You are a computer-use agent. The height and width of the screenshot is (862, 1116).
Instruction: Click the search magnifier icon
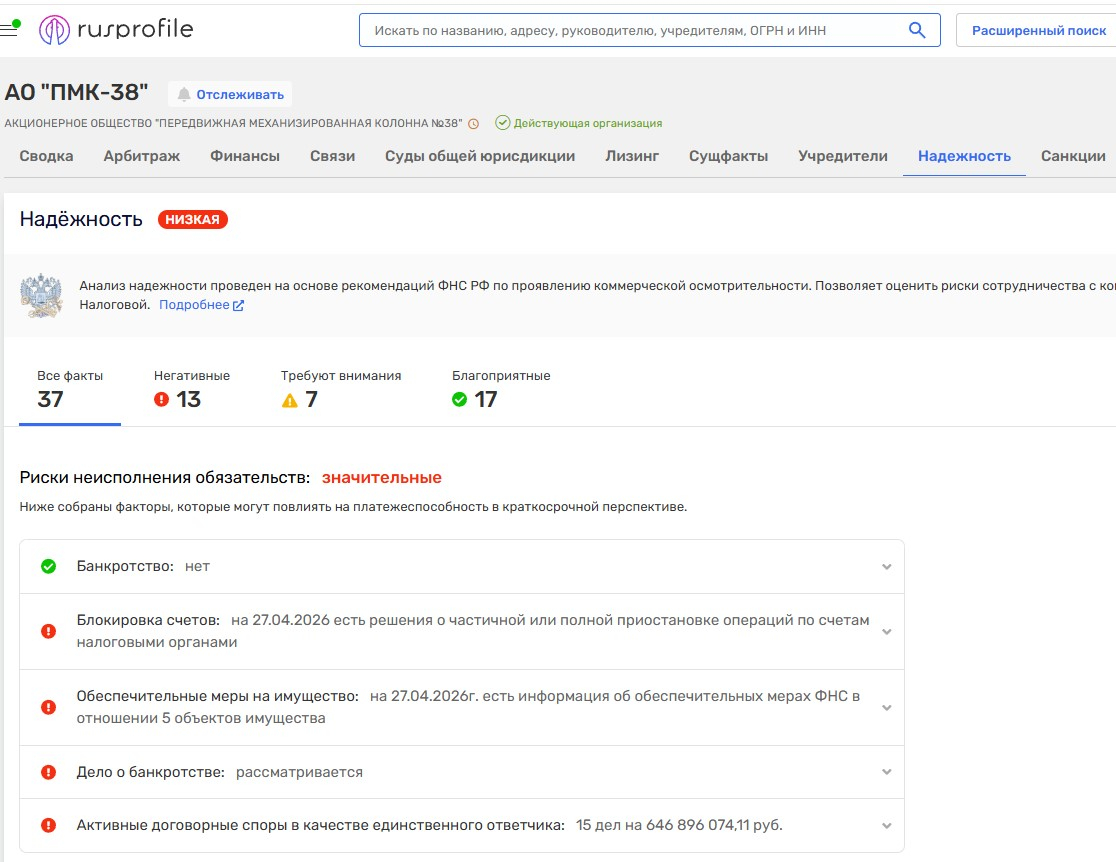pyautogui.click(x=916, y=30)
